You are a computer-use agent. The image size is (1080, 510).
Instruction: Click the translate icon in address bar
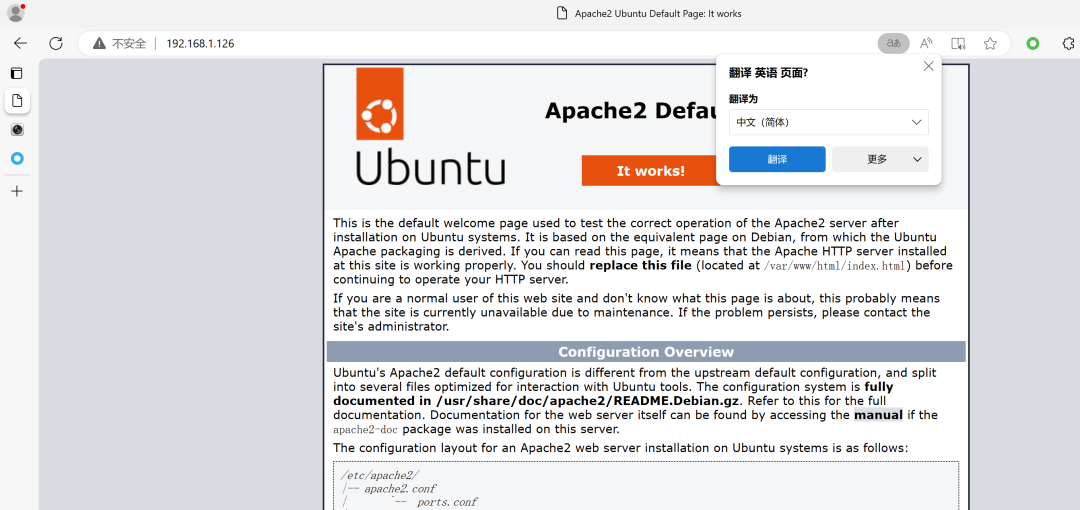(x=893, y=43)
